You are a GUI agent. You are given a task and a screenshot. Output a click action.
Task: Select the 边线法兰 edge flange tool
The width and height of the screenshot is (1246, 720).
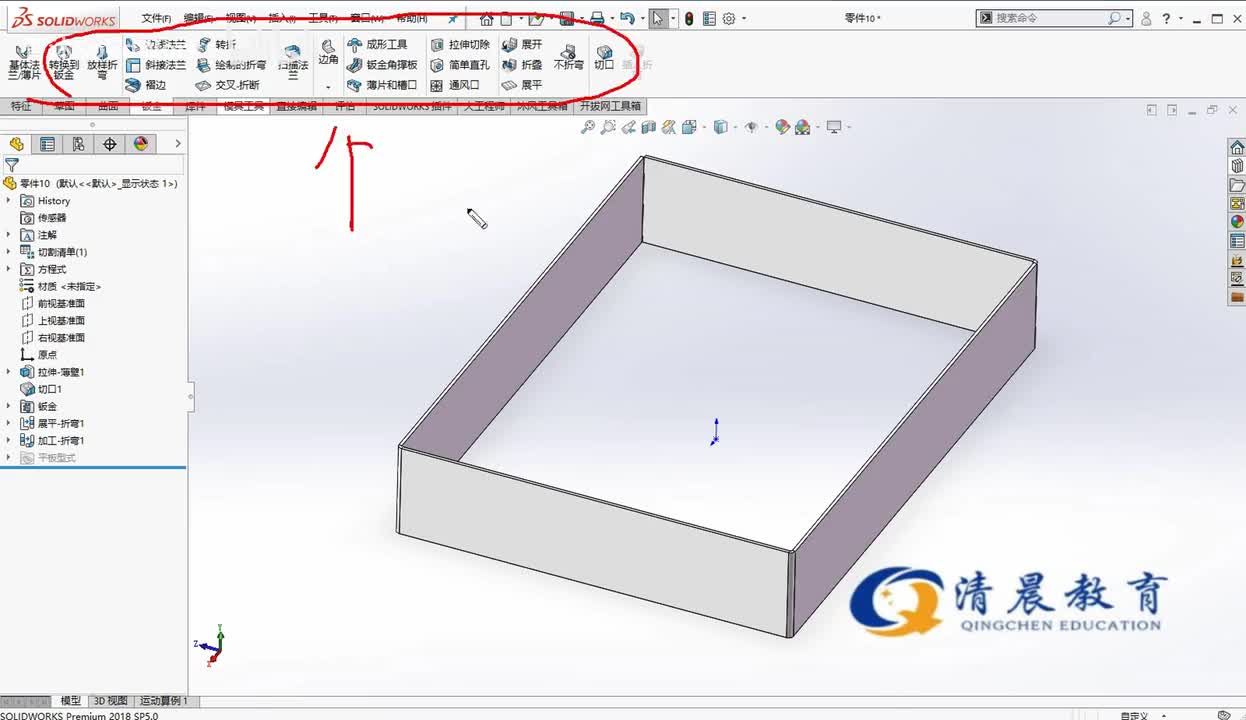(156, 45)
